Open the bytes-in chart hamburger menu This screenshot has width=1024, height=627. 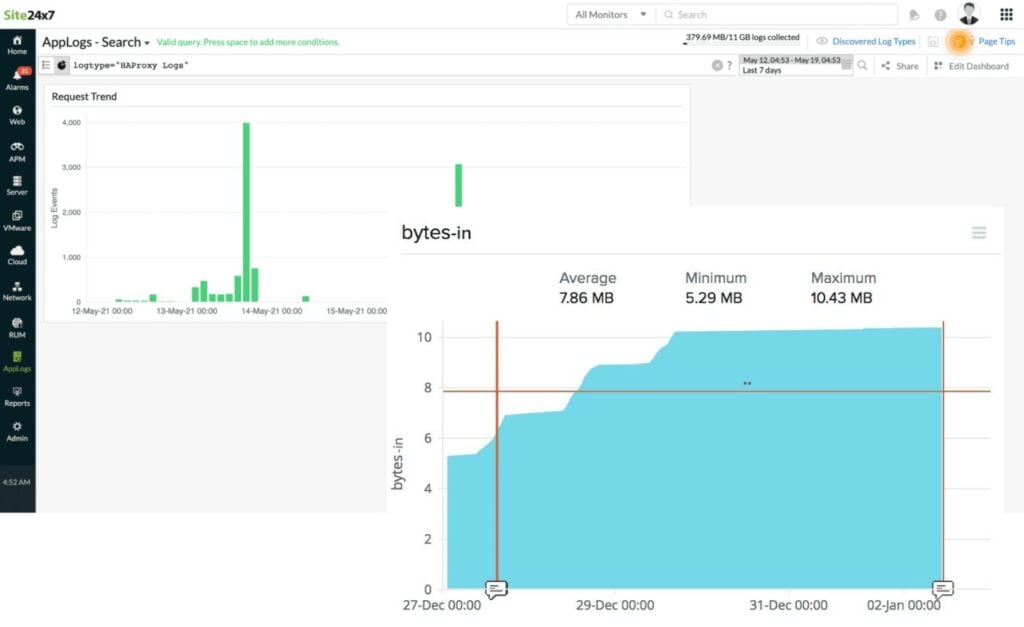pos(979,233)
